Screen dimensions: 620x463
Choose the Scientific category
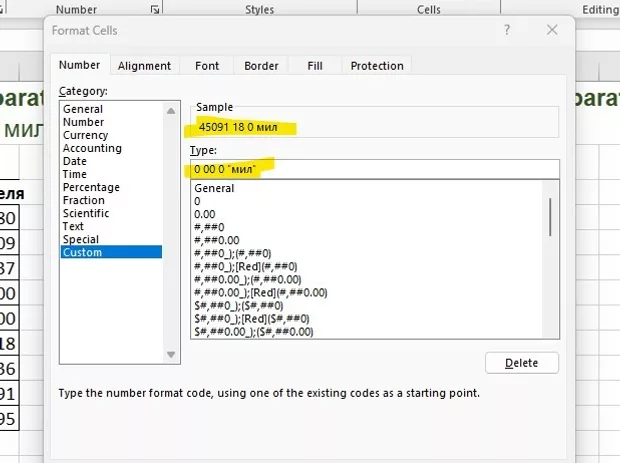click(x=88, y=213)
